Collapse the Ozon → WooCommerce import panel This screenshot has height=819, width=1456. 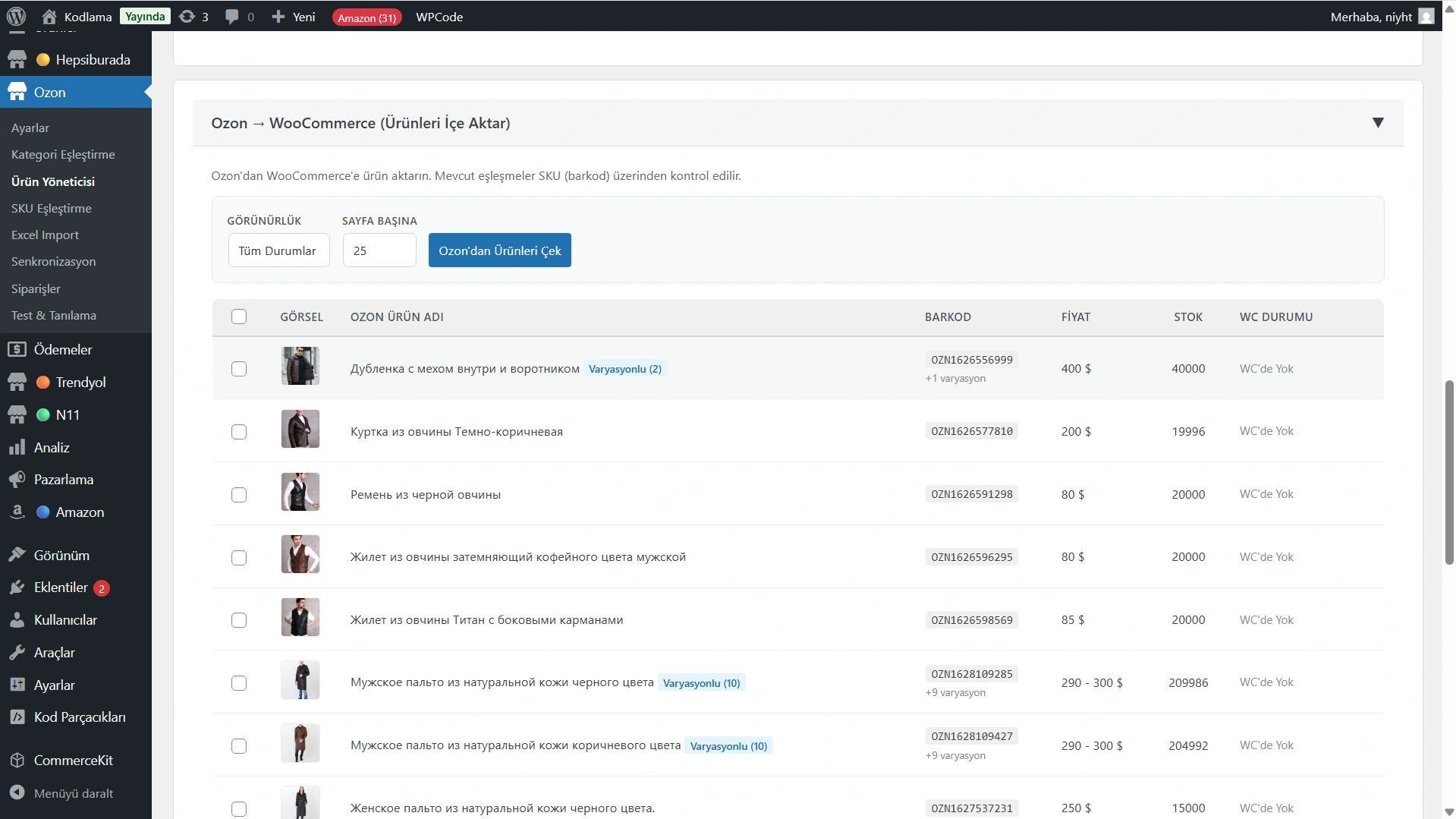(1378, 123)
